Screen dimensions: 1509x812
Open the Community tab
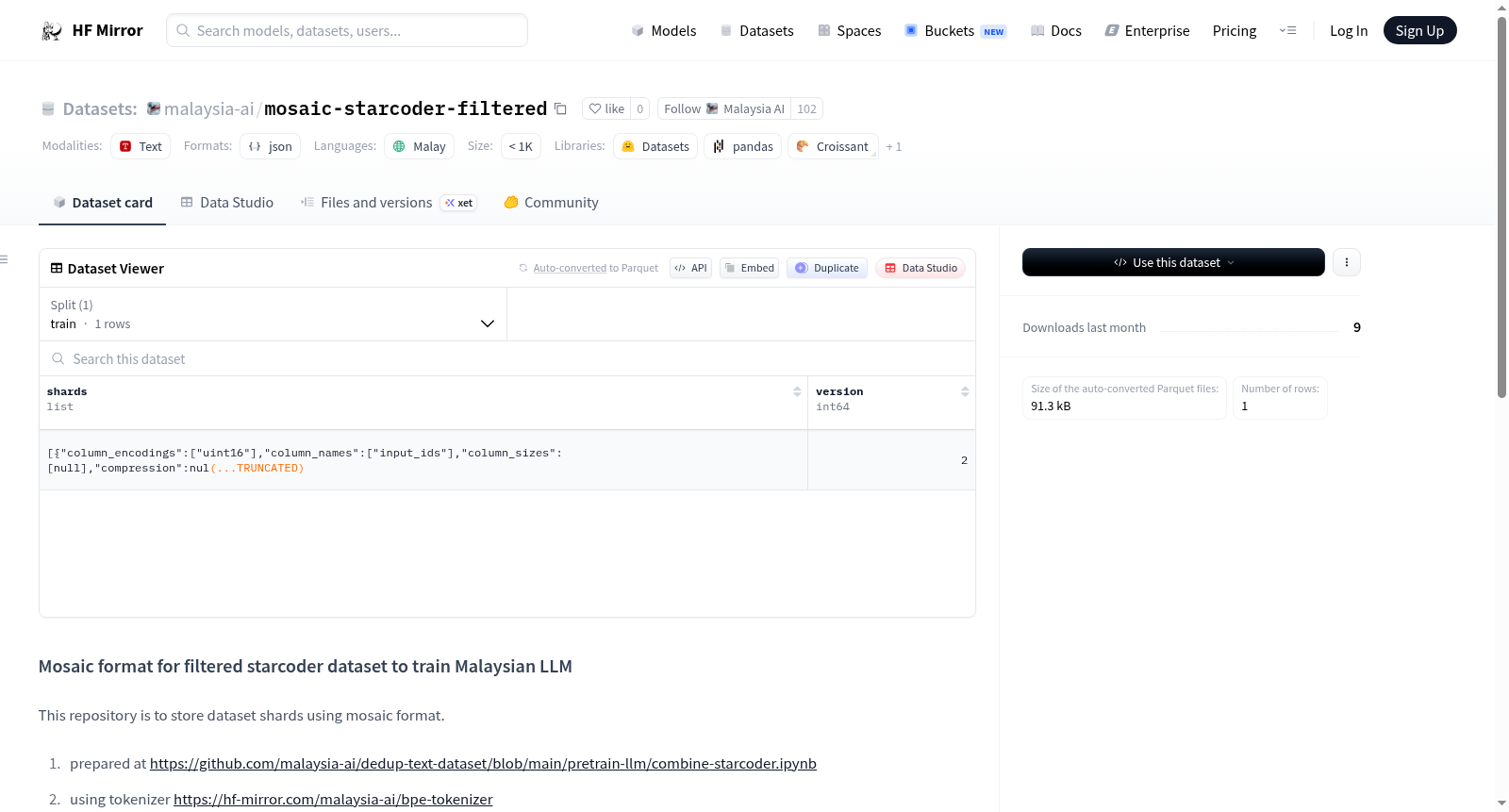[551, 202]
